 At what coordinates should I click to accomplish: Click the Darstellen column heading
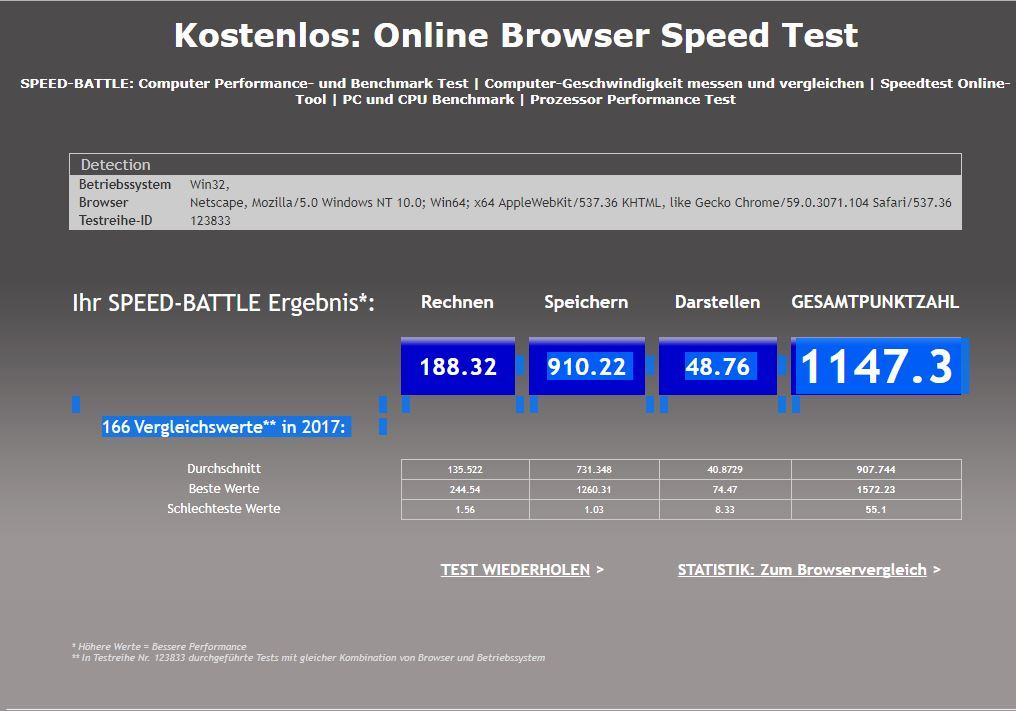click(717, 302)
